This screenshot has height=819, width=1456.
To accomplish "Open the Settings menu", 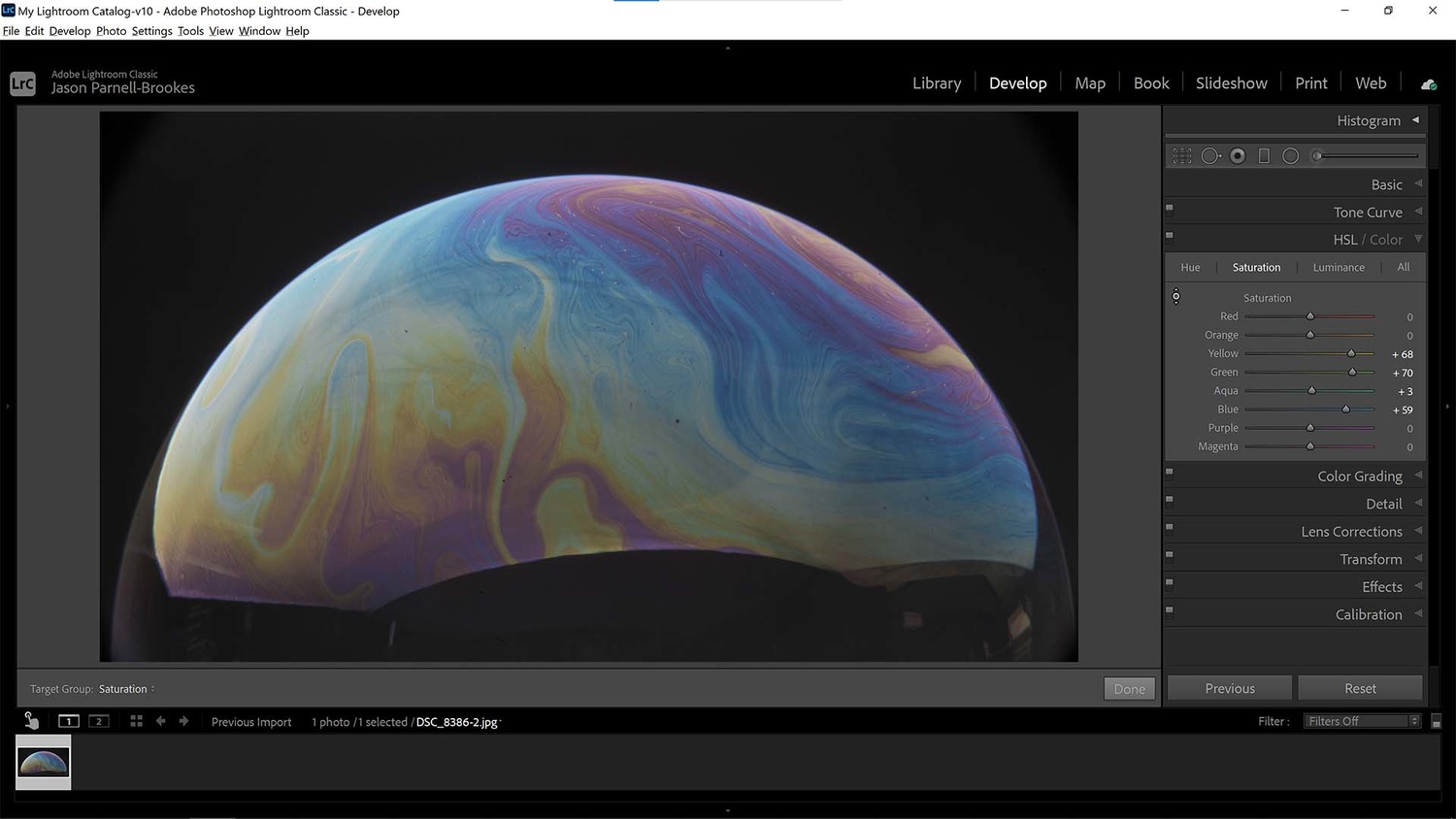I will 151,31.
